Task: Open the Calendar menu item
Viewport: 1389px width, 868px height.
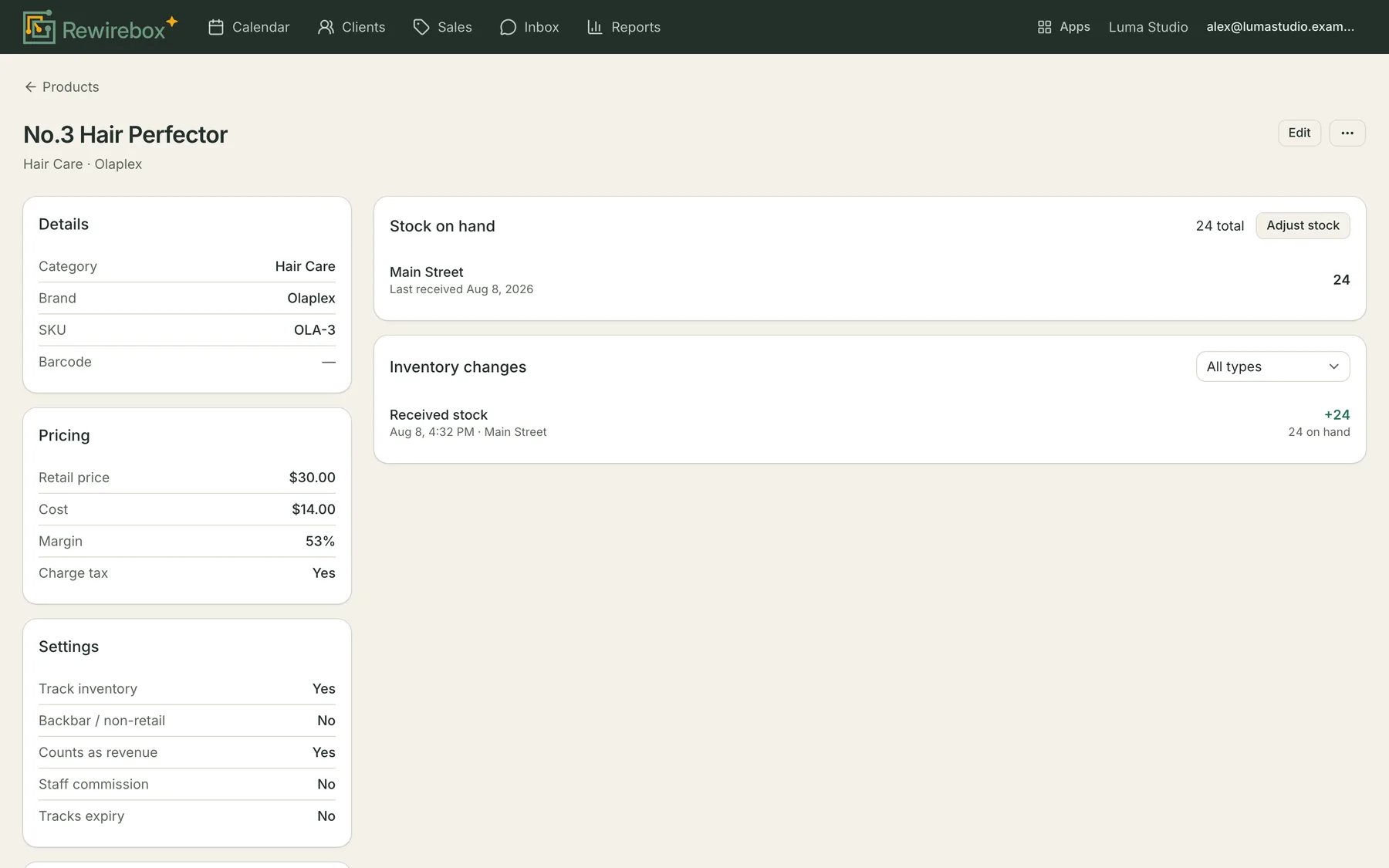Action: [x=249, y=27]
